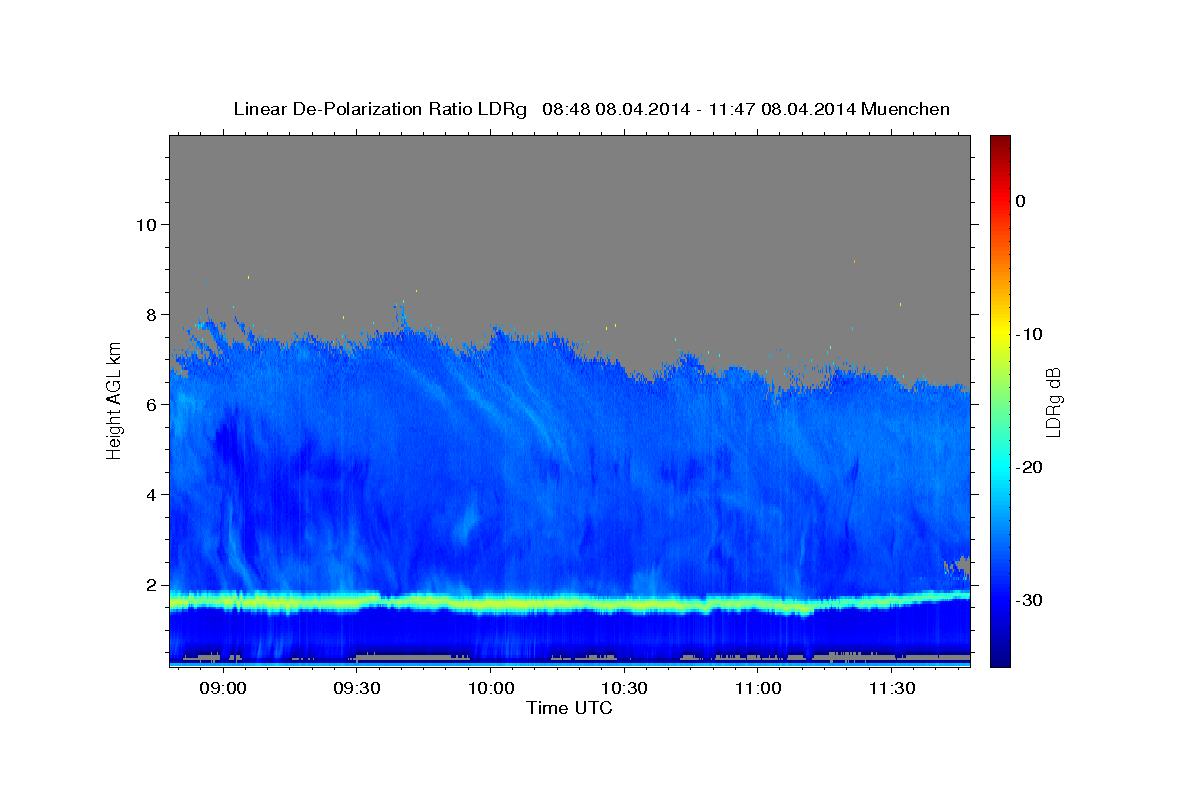Viewport: 1200px width, 800px height.
Task: Click the 'Height AGL km' axis label
Action: coord(114,400)
